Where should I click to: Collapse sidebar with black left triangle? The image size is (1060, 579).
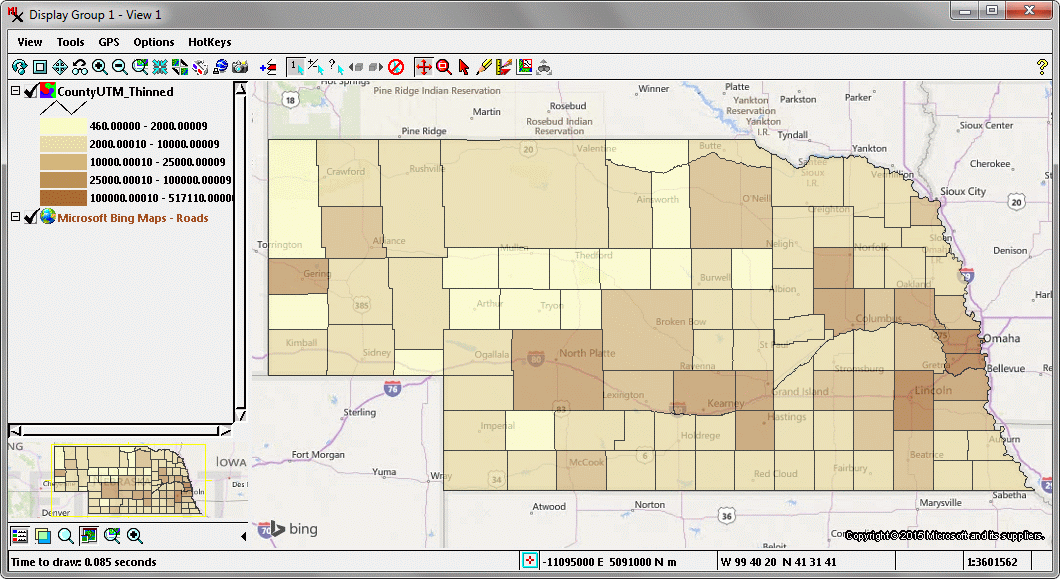[243, 536]
